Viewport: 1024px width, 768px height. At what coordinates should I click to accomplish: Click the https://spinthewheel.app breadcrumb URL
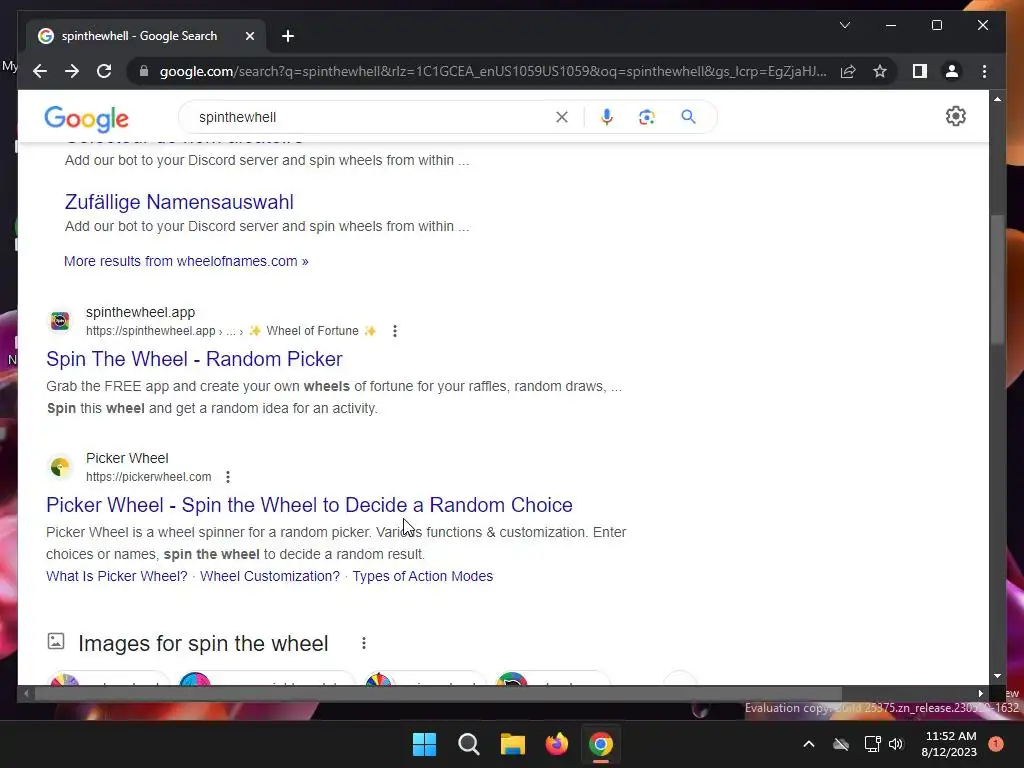click(151, 331)
